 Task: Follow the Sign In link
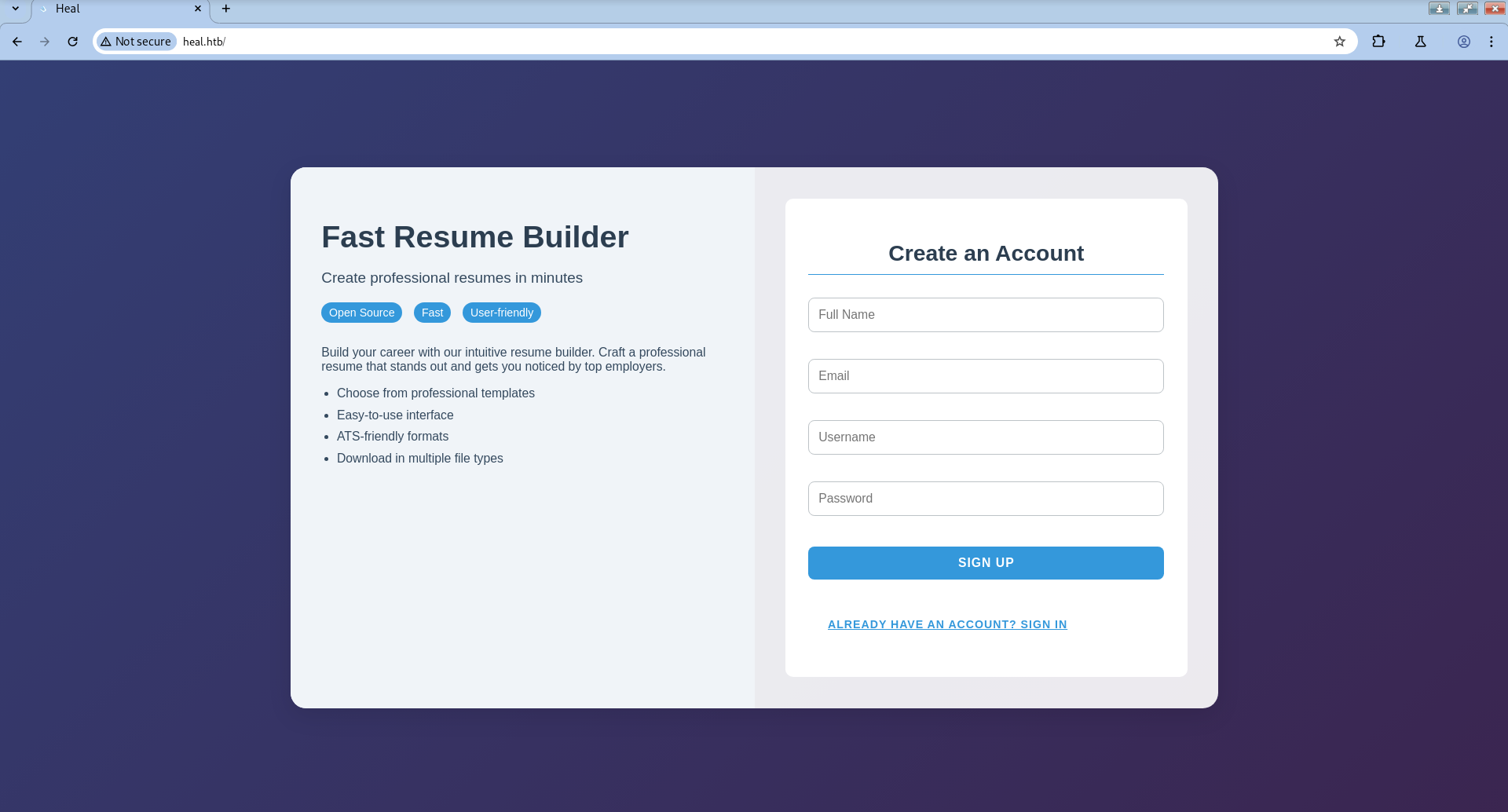946,624
